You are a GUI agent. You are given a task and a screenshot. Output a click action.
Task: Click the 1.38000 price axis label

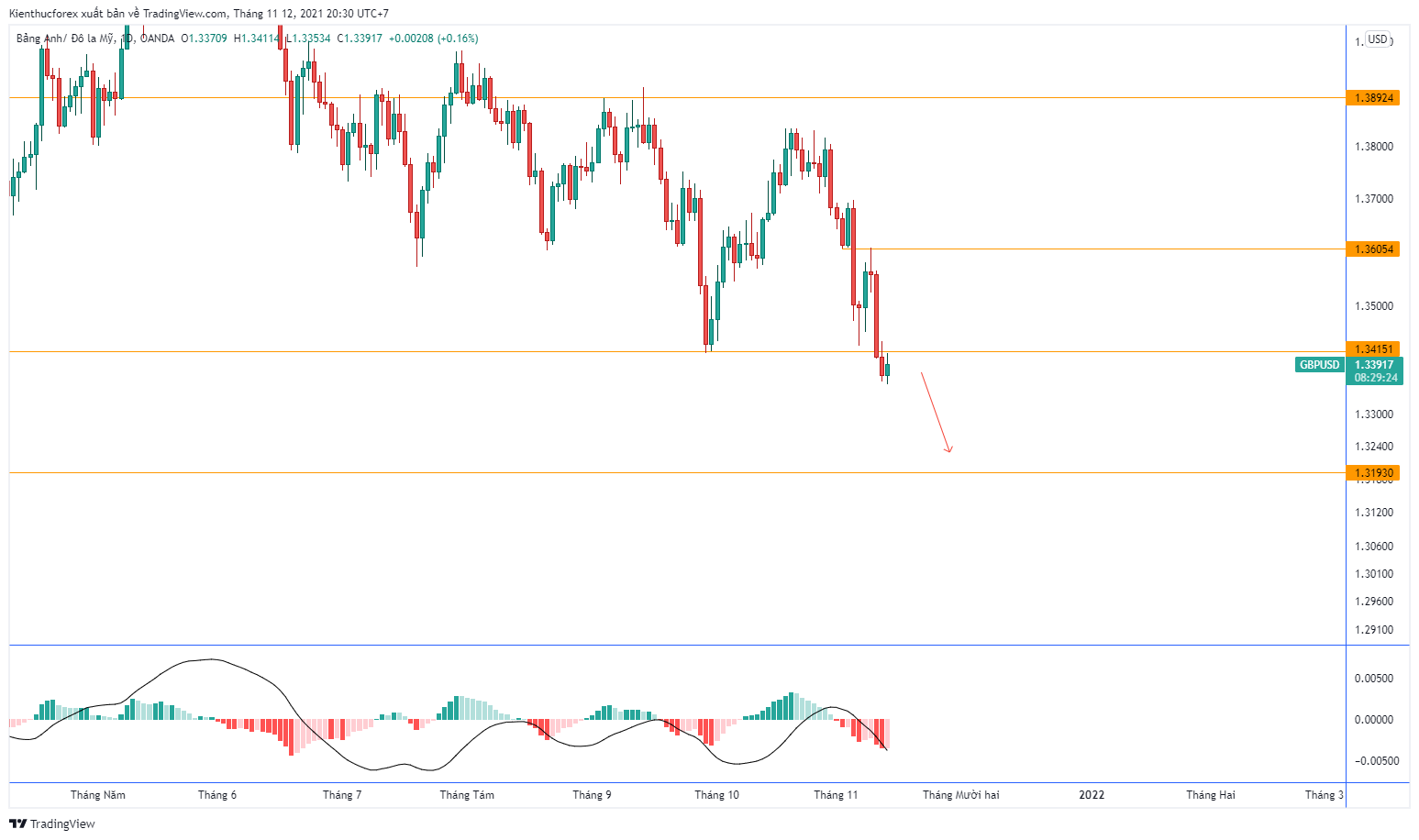1373,147
